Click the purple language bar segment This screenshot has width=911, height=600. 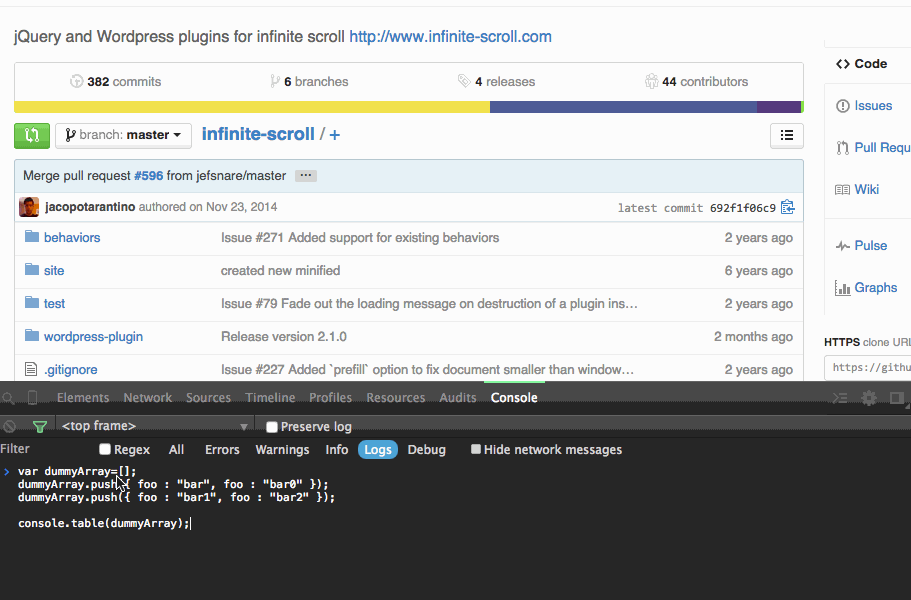click(779, 107)
